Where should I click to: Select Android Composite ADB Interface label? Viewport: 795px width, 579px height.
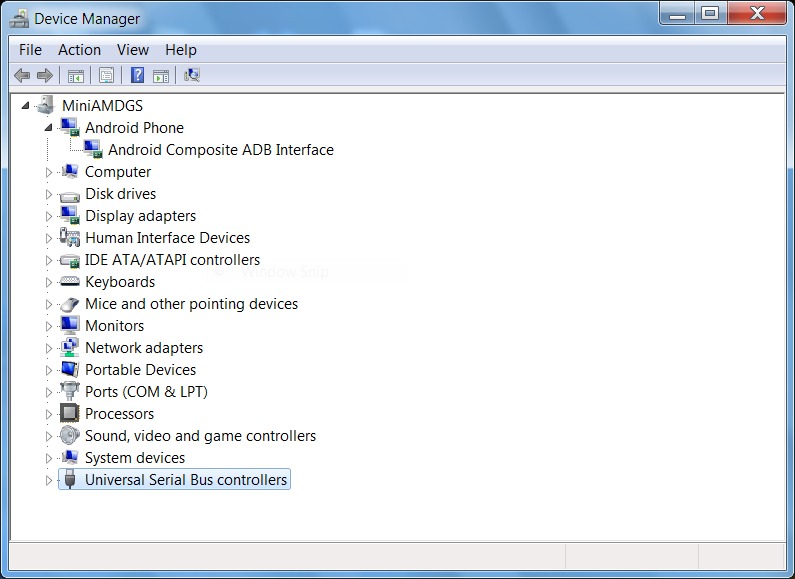pyautogui.click(x=221, y=150)
